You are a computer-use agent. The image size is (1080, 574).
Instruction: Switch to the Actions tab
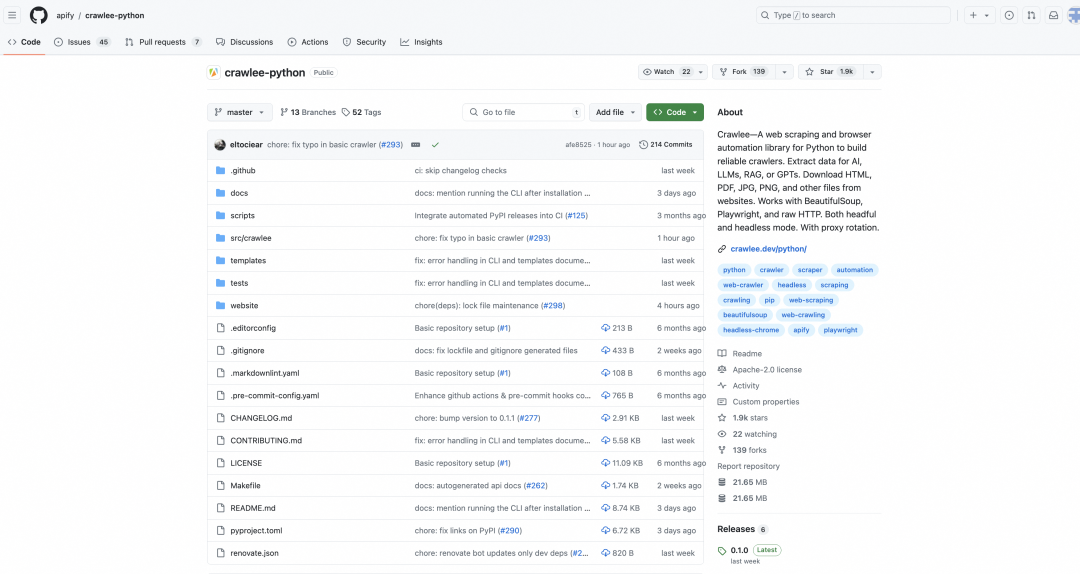pyautogui.click(x=308, y=42)
